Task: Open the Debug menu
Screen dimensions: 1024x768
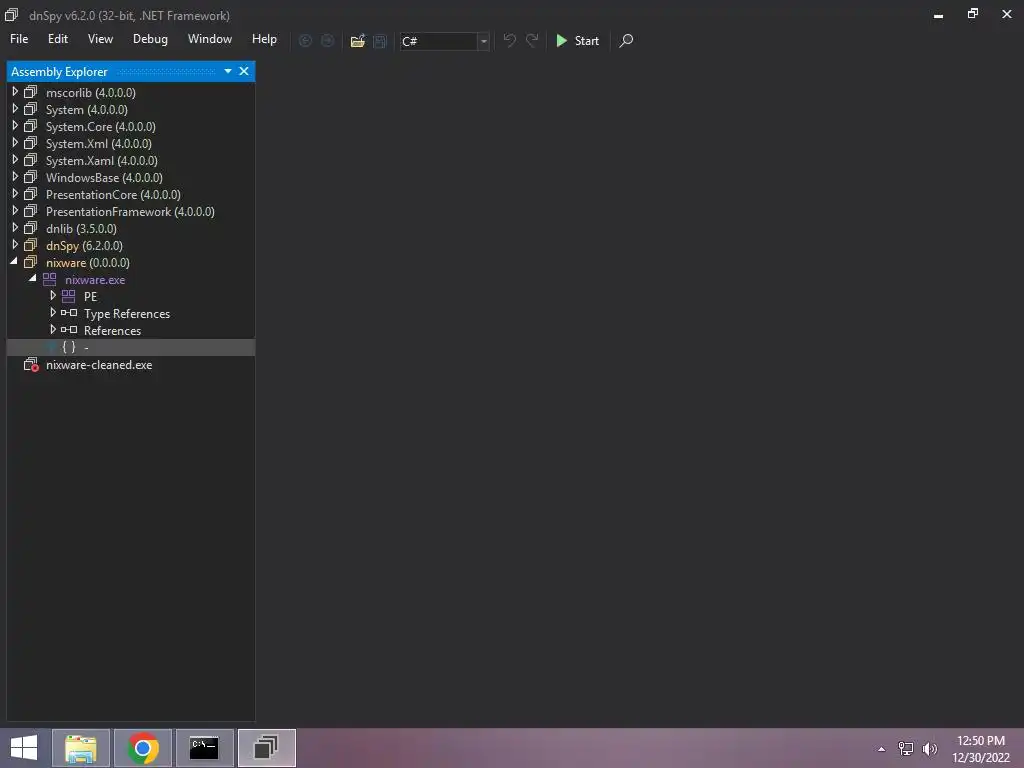Action: [x=150, y=39]
